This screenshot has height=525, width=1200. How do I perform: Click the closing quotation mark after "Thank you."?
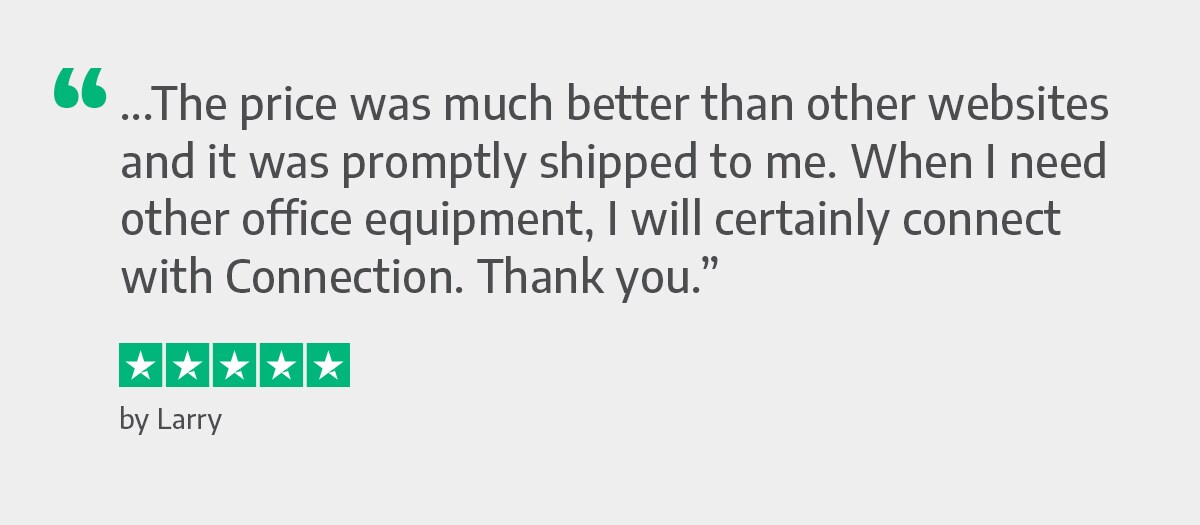click(x=707, y=266)
